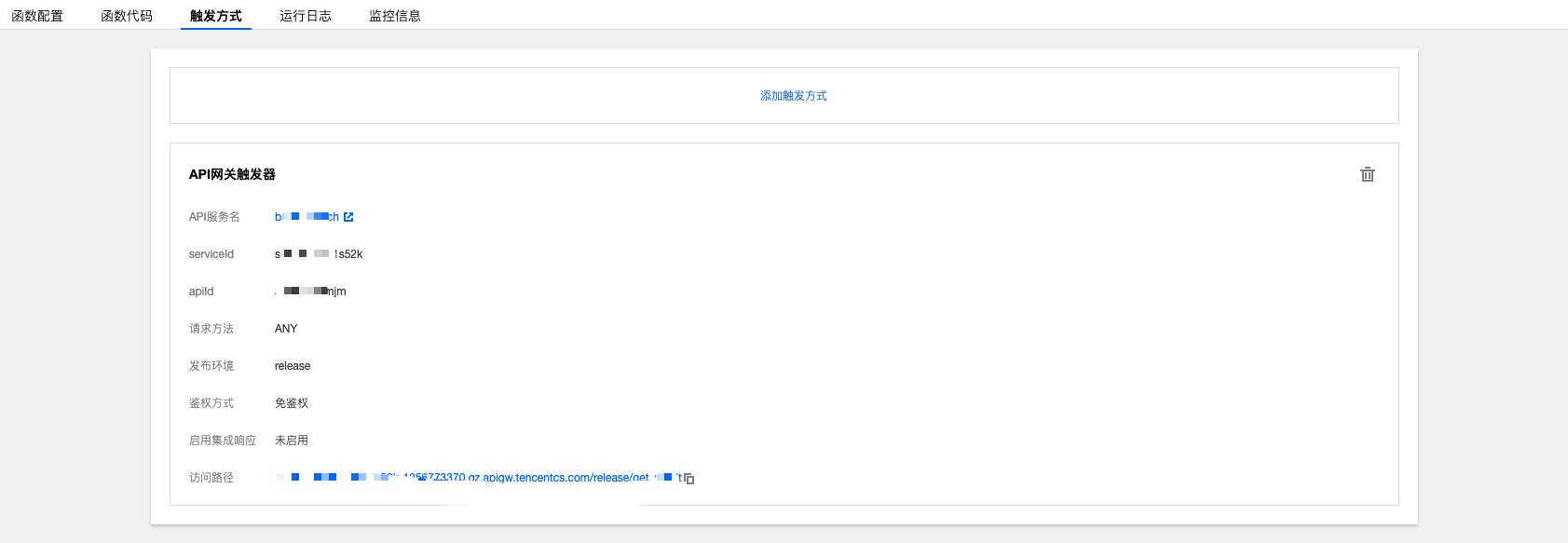Click the 发布环境 label
The height and width of the screenshot is (543, 1568).
coord(211,366)
